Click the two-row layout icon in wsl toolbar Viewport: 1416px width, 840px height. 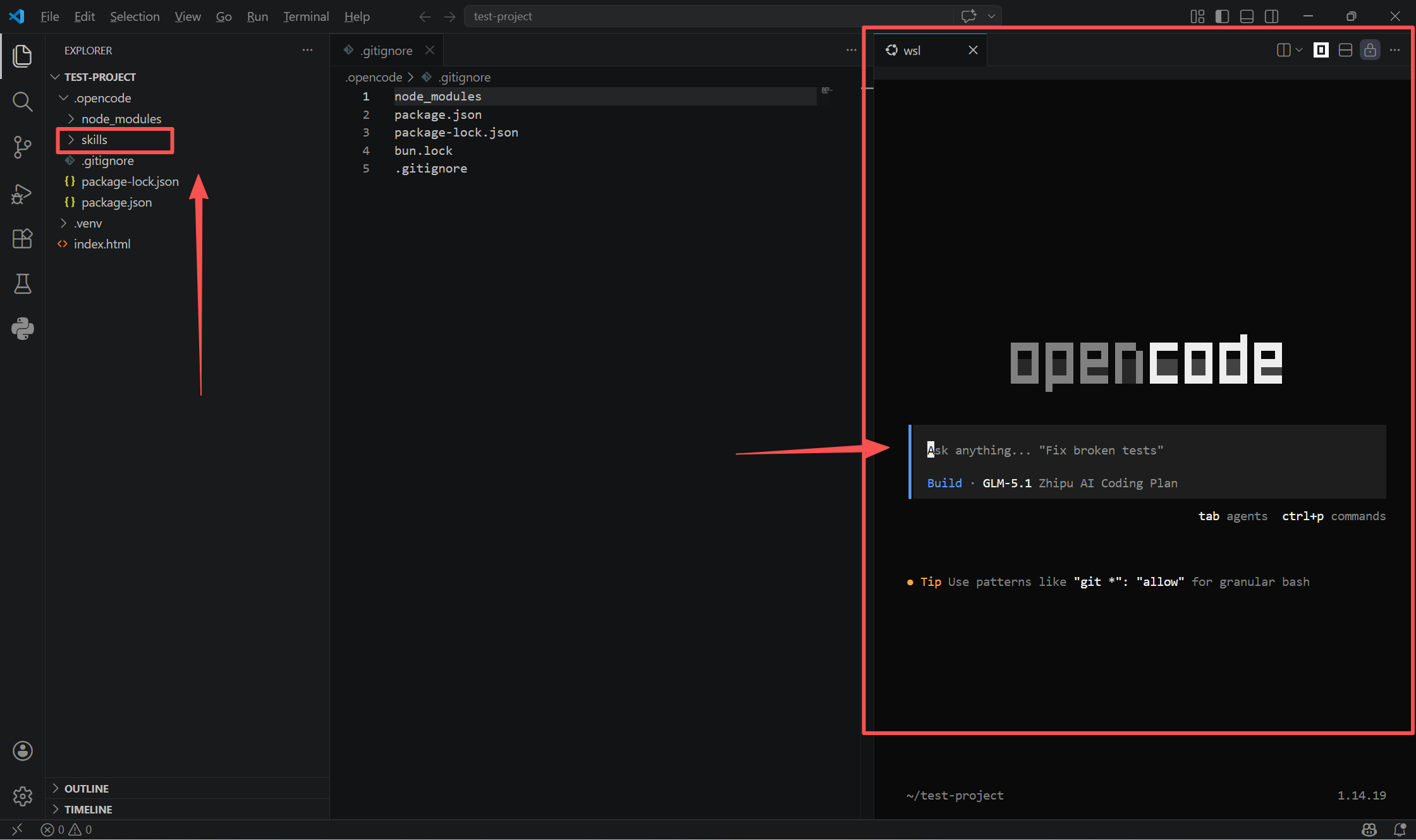click(1345, 50)
